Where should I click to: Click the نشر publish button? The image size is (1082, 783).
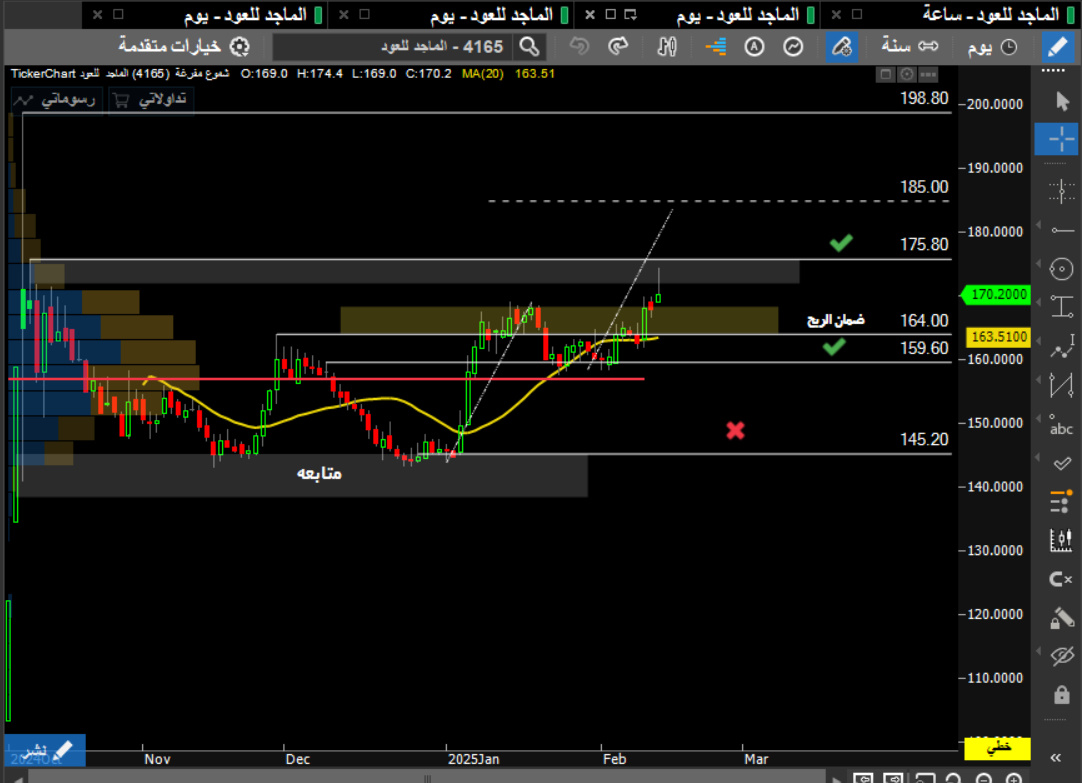coord(46,750)
